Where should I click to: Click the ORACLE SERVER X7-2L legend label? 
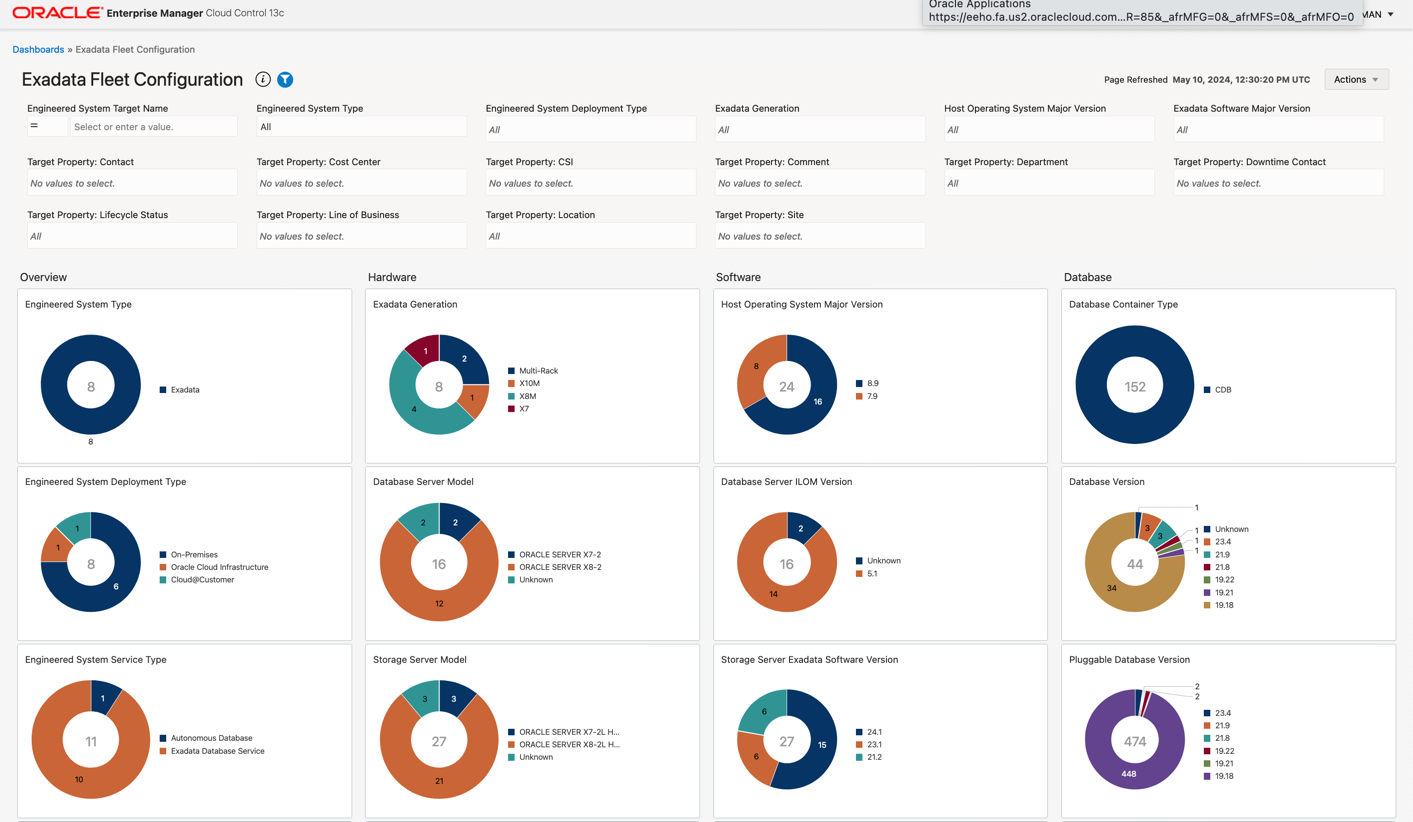(569, 732)
